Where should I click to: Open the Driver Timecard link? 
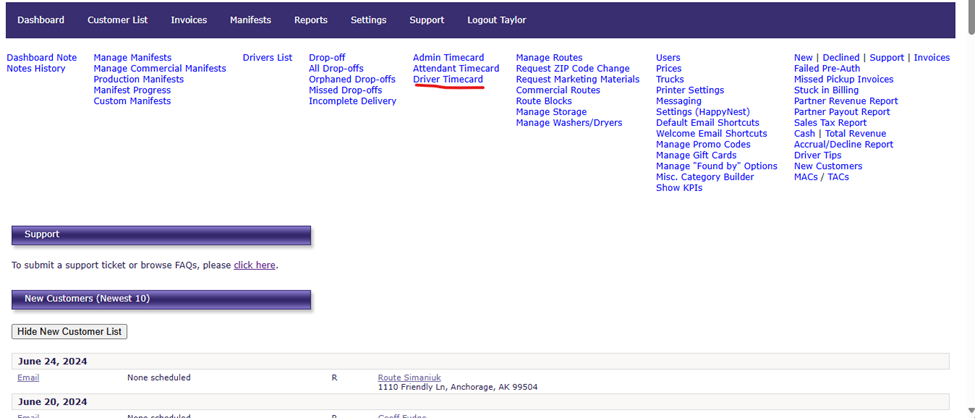pyautogui.click(x=448, y=80)
